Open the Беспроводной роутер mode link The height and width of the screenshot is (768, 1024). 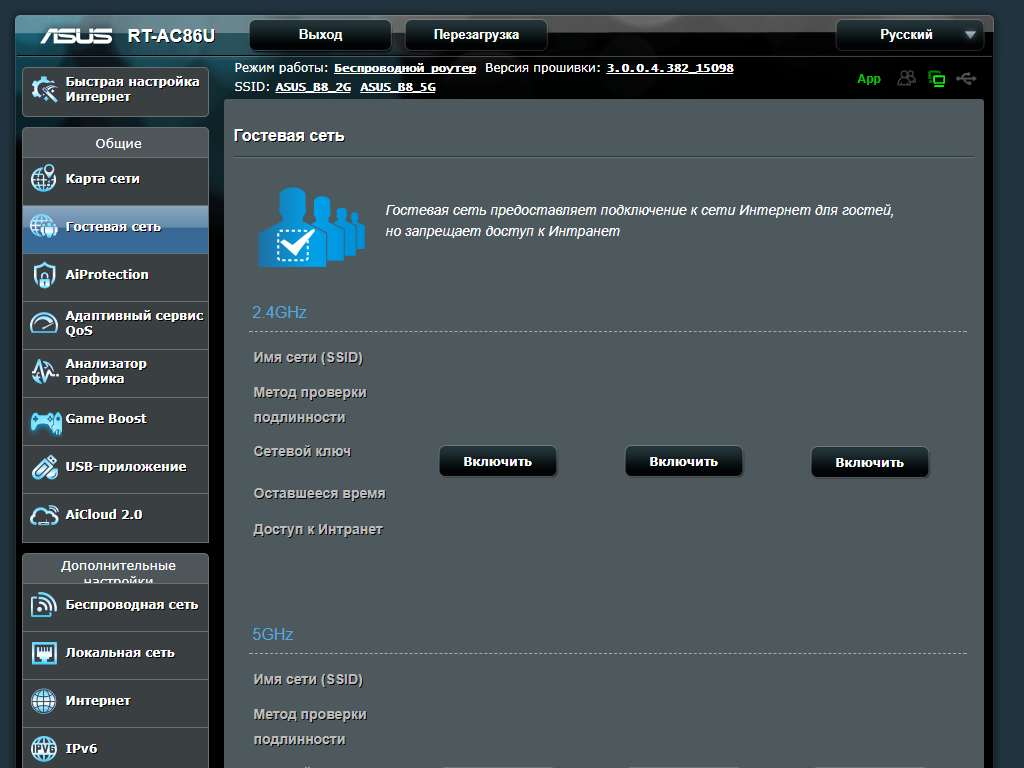[x=405, y=68]
